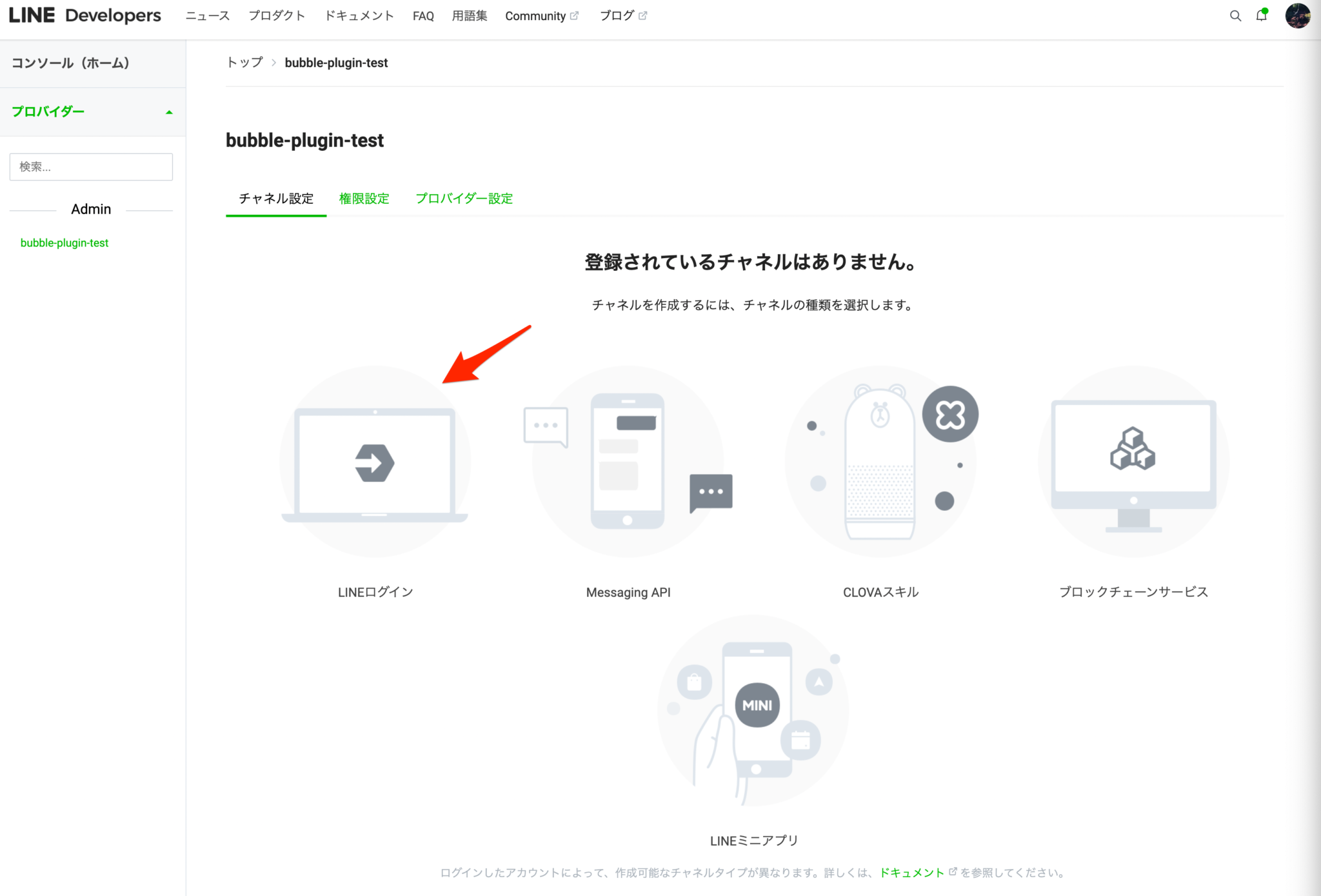The height and width of the screenshot is (896, 1321).
Task: Open the search via the magnifier icon
Action: click(1235, 15)
